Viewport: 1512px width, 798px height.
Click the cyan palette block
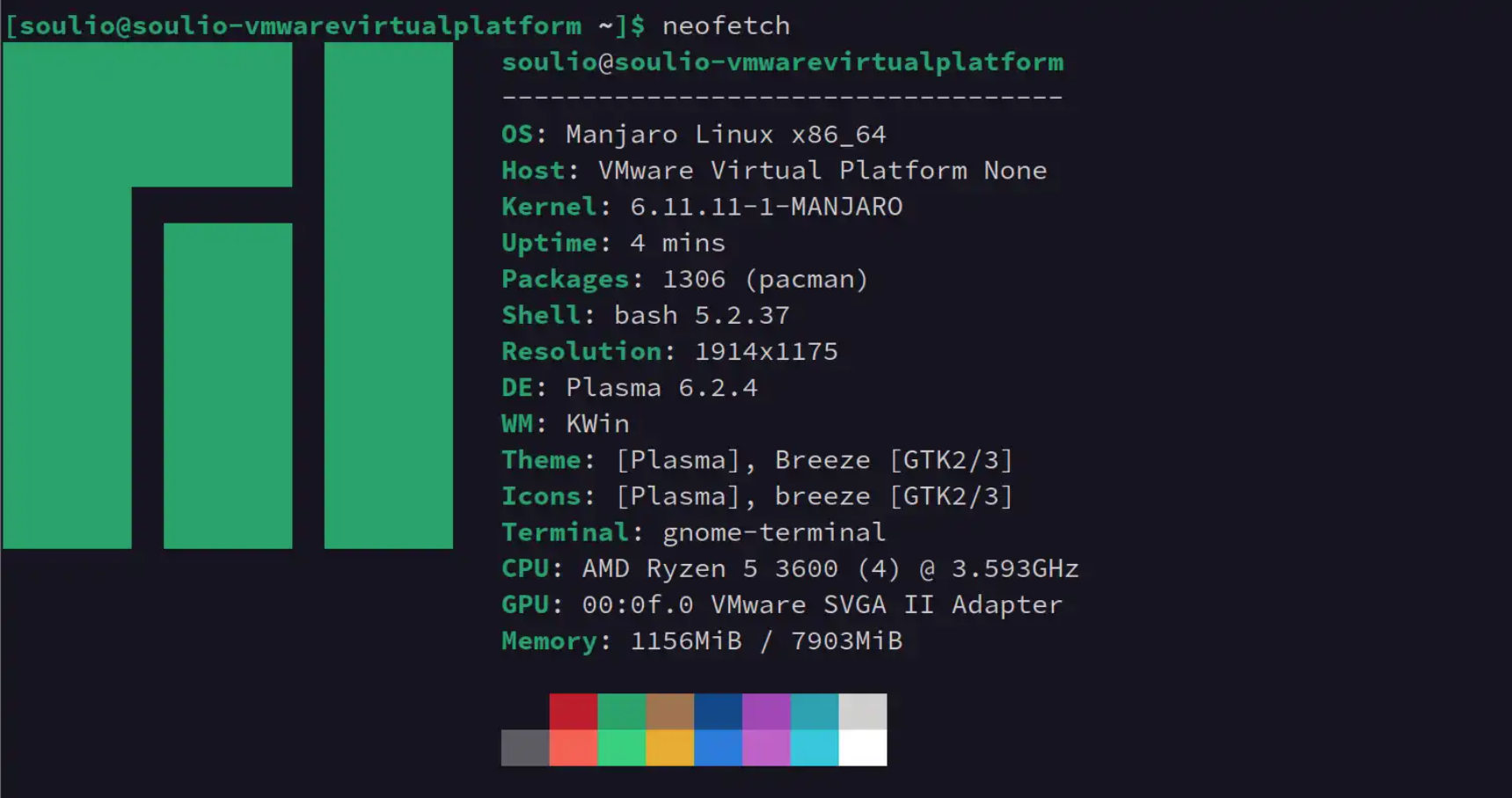[x=814, y=748]
